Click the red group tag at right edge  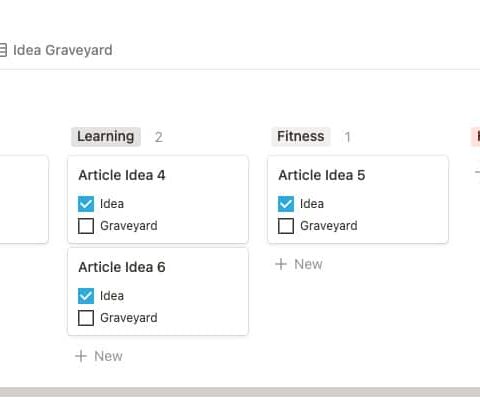tap(476, 137)
